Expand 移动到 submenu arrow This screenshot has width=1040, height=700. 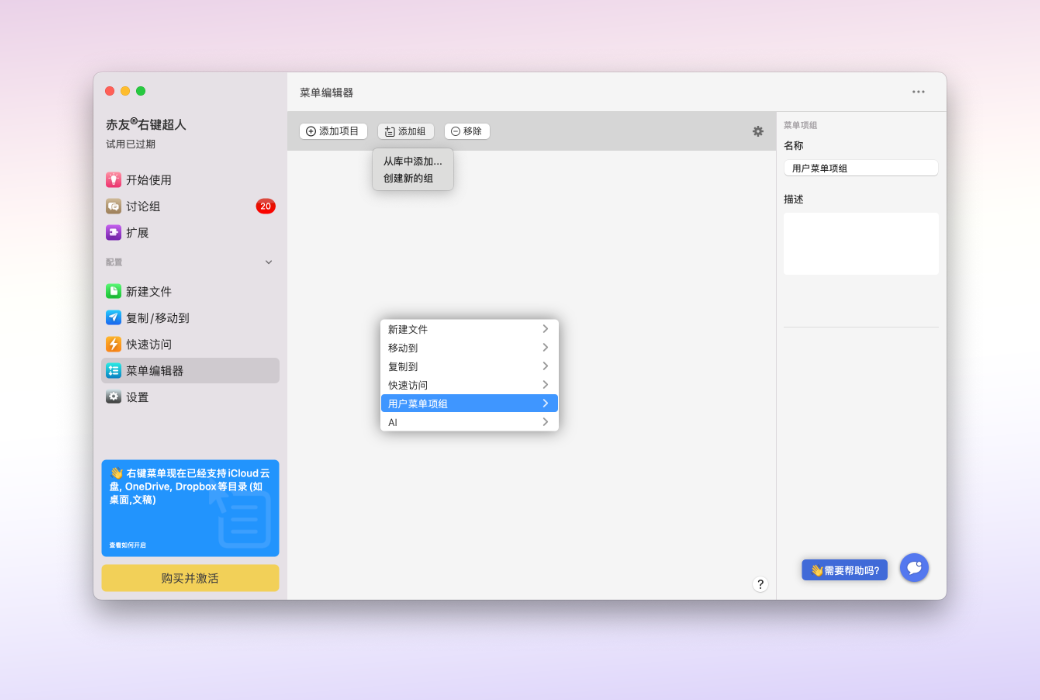[x=545, y=348]
